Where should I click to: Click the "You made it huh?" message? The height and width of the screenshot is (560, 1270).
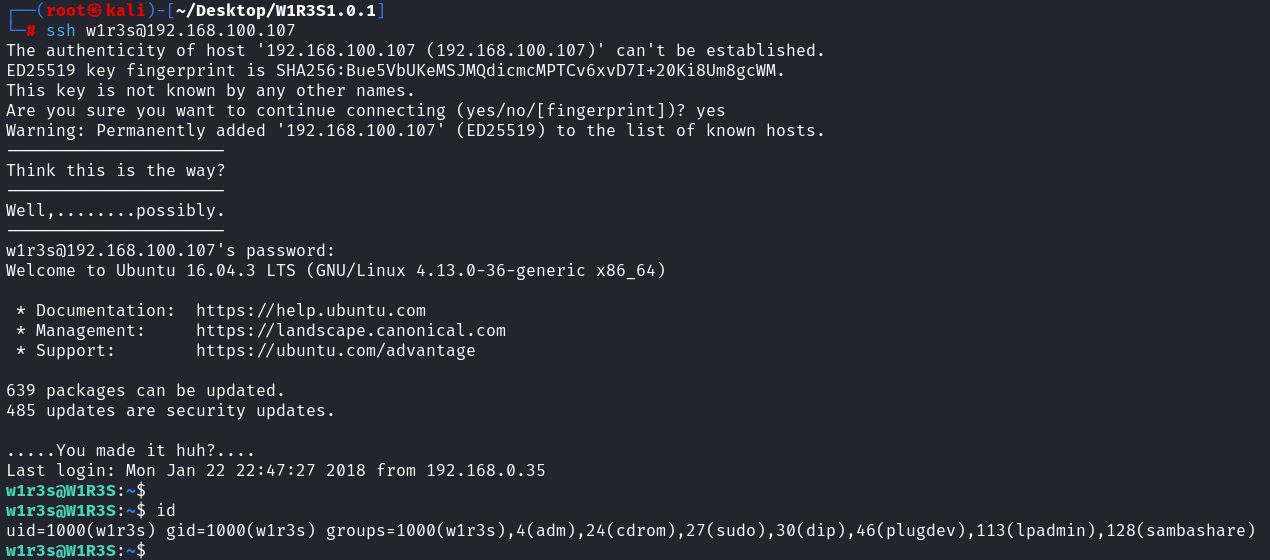130,451
